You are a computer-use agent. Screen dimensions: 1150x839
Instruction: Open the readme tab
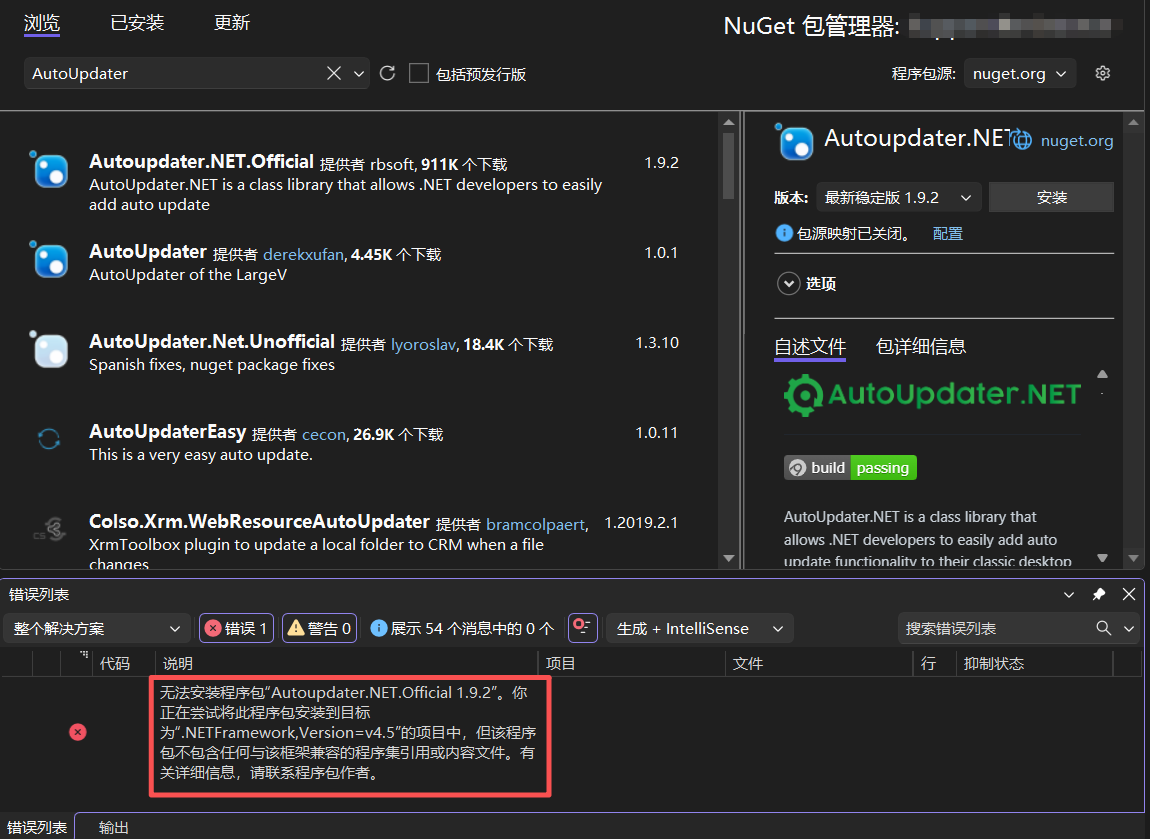[x=810, y=346]
